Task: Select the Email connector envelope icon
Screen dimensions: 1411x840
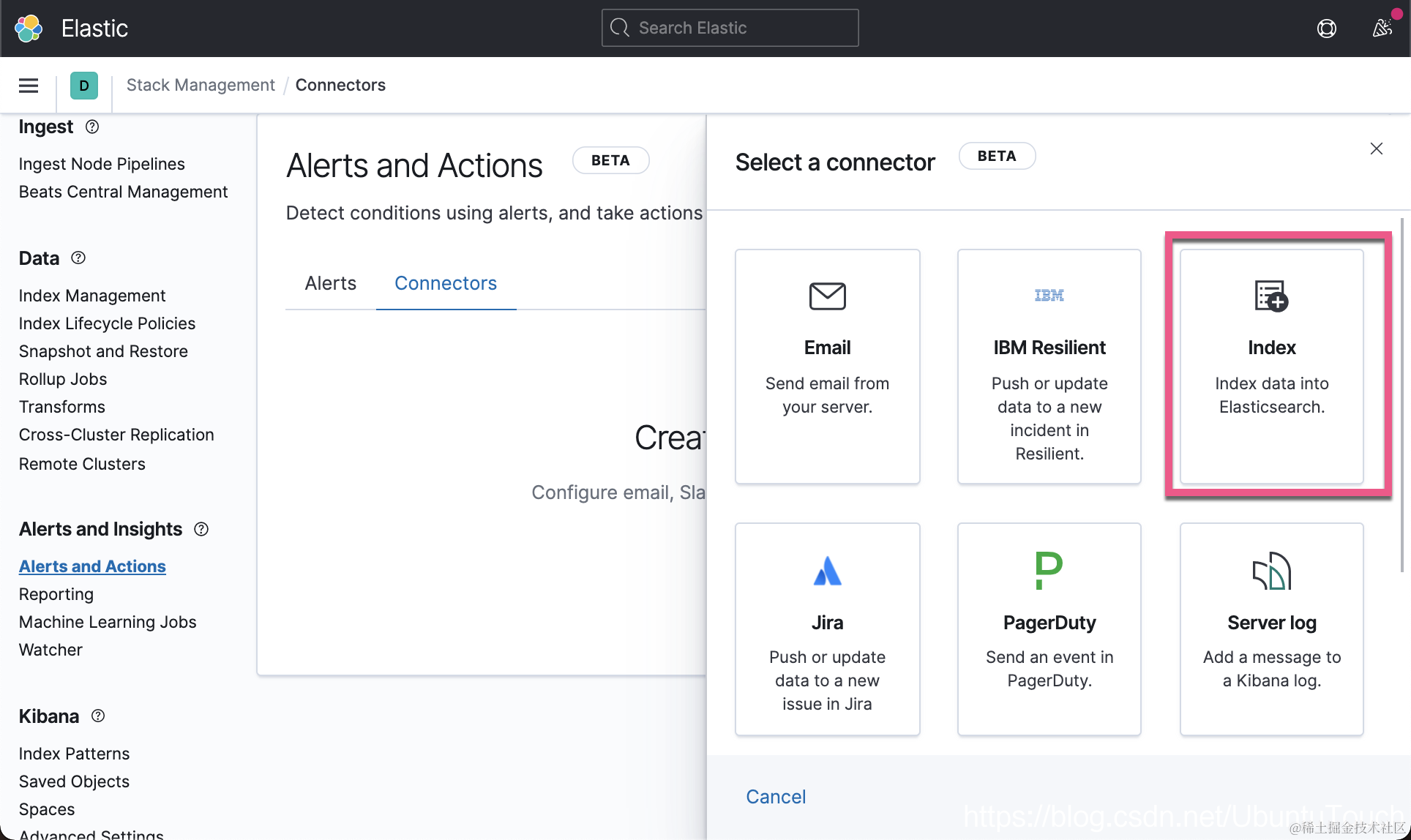Action: pos(827,296)
